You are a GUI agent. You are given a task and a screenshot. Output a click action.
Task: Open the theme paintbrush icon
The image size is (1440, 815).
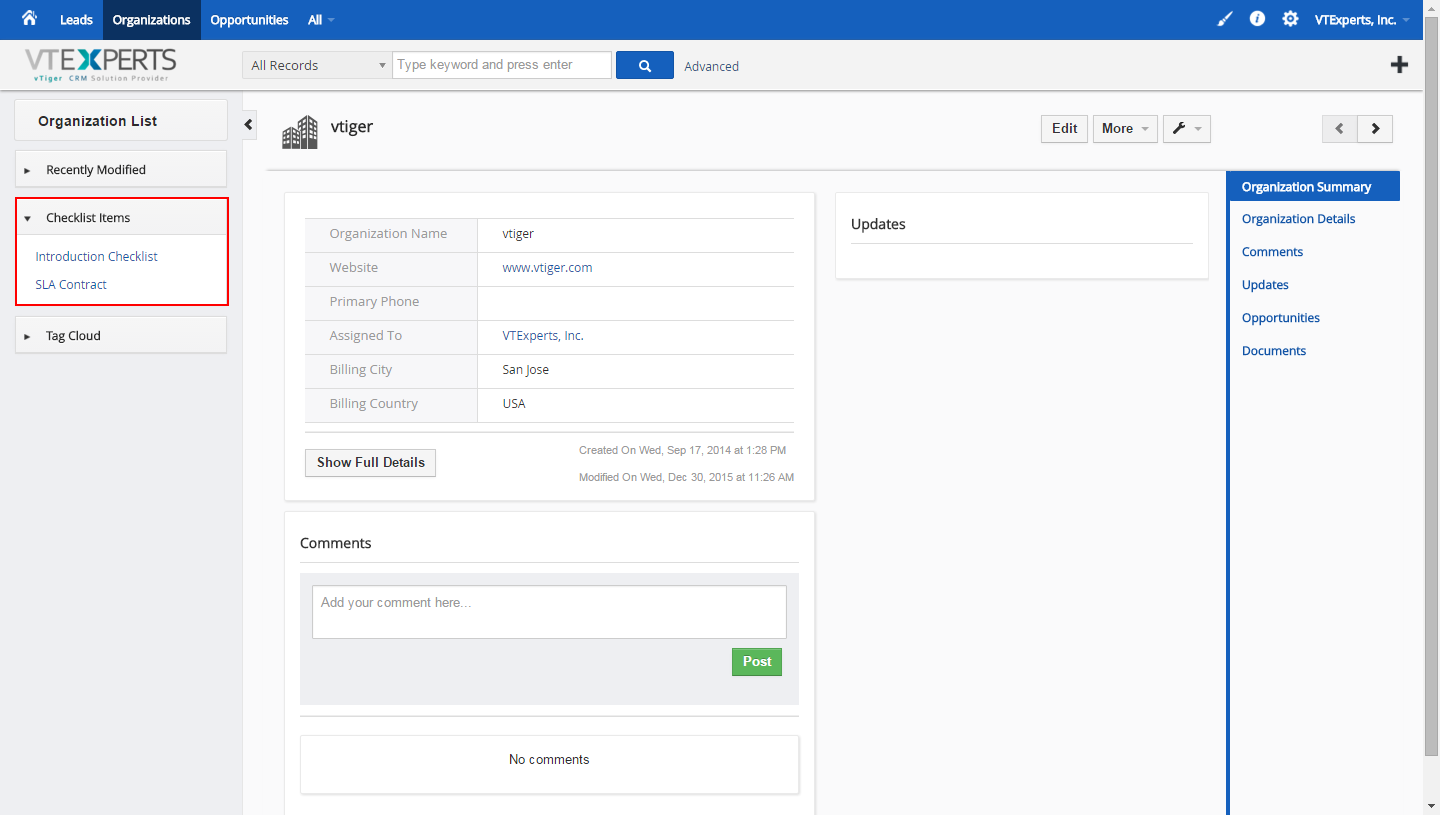[1225, 19]
